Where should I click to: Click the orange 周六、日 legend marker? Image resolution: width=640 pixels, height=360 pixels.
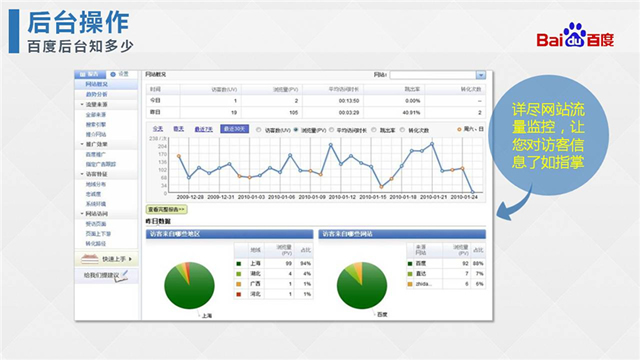tap(459, 129)
